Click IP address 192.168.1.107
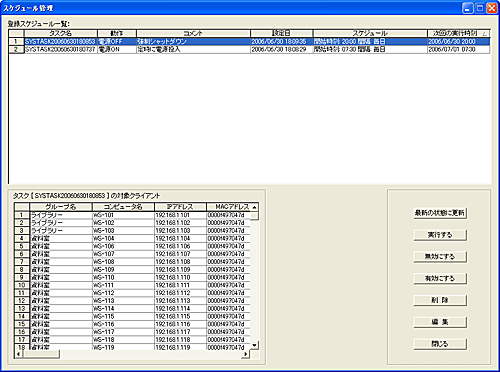Image resolution: width=500 pixels, height=372 pixels. 180,254
